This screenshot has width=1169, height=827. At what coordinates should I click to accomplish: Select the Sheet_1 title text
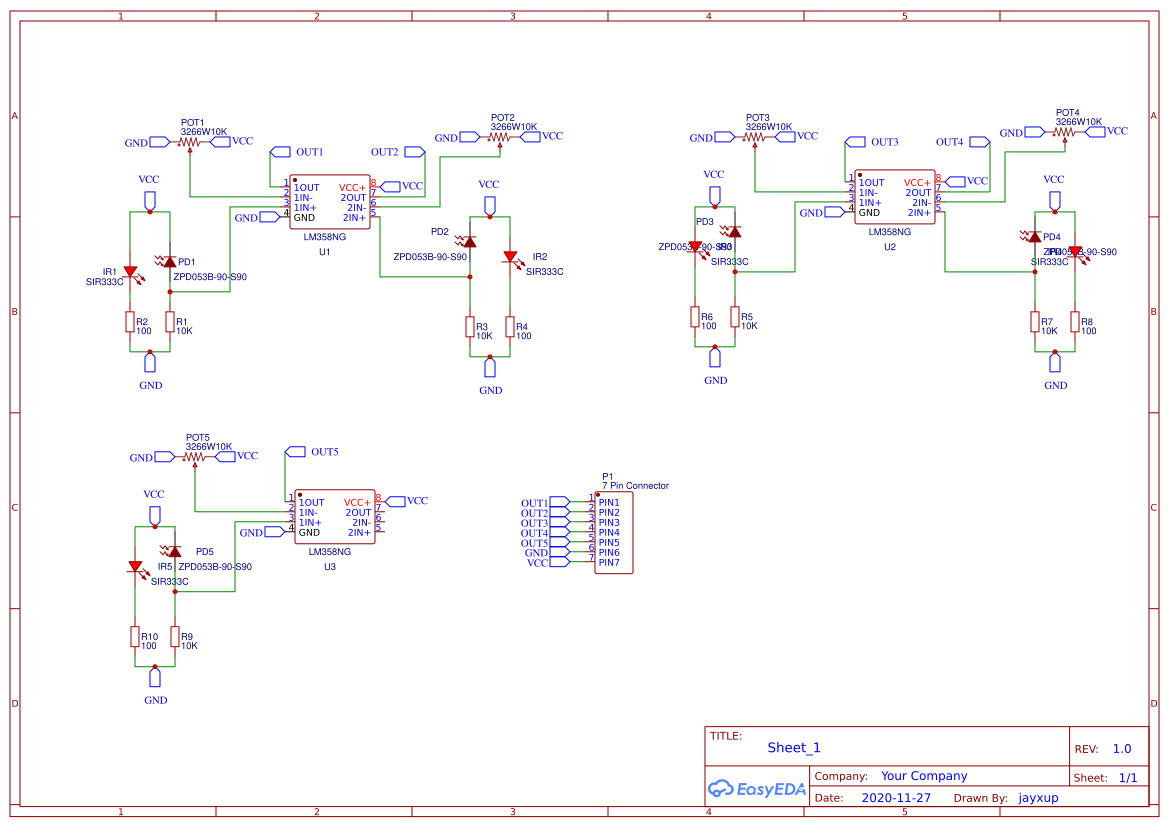click(794, 747)
